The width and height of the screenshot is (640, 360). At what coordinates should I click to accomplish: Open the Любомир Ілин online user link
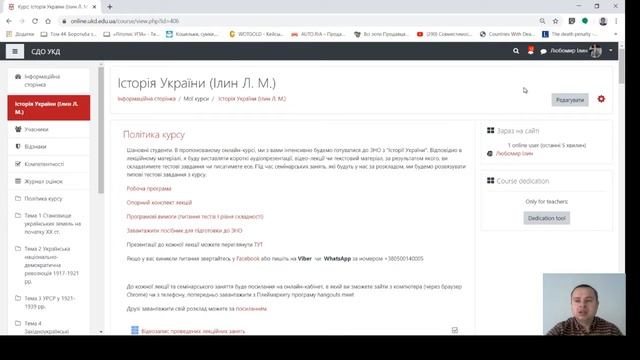coord(514,153)
